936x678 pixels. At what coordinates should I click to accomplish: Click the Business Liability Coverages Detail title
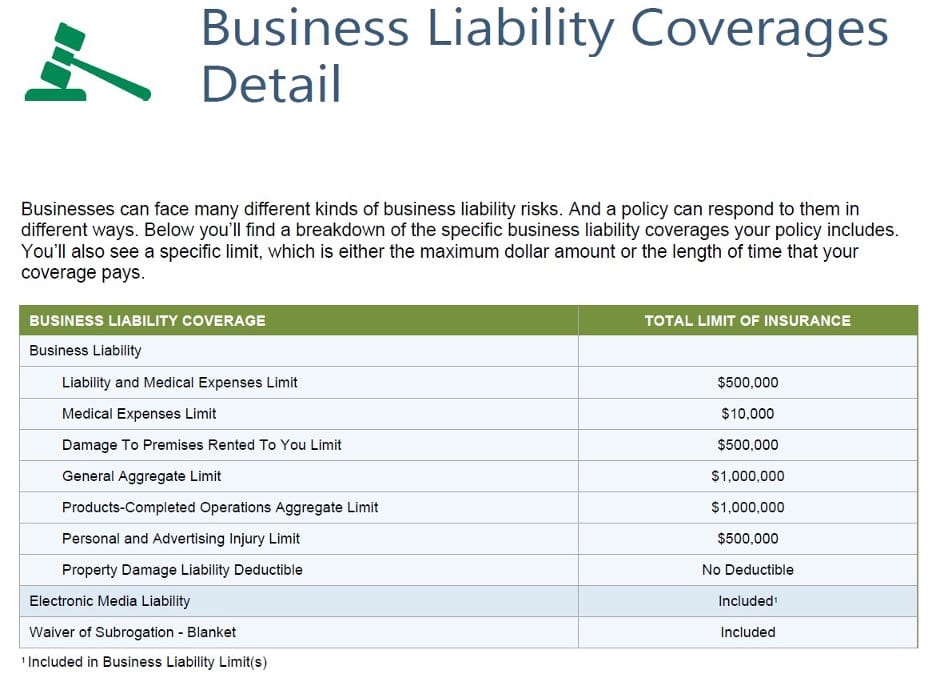pyautogui.click(x=544, y=55)
